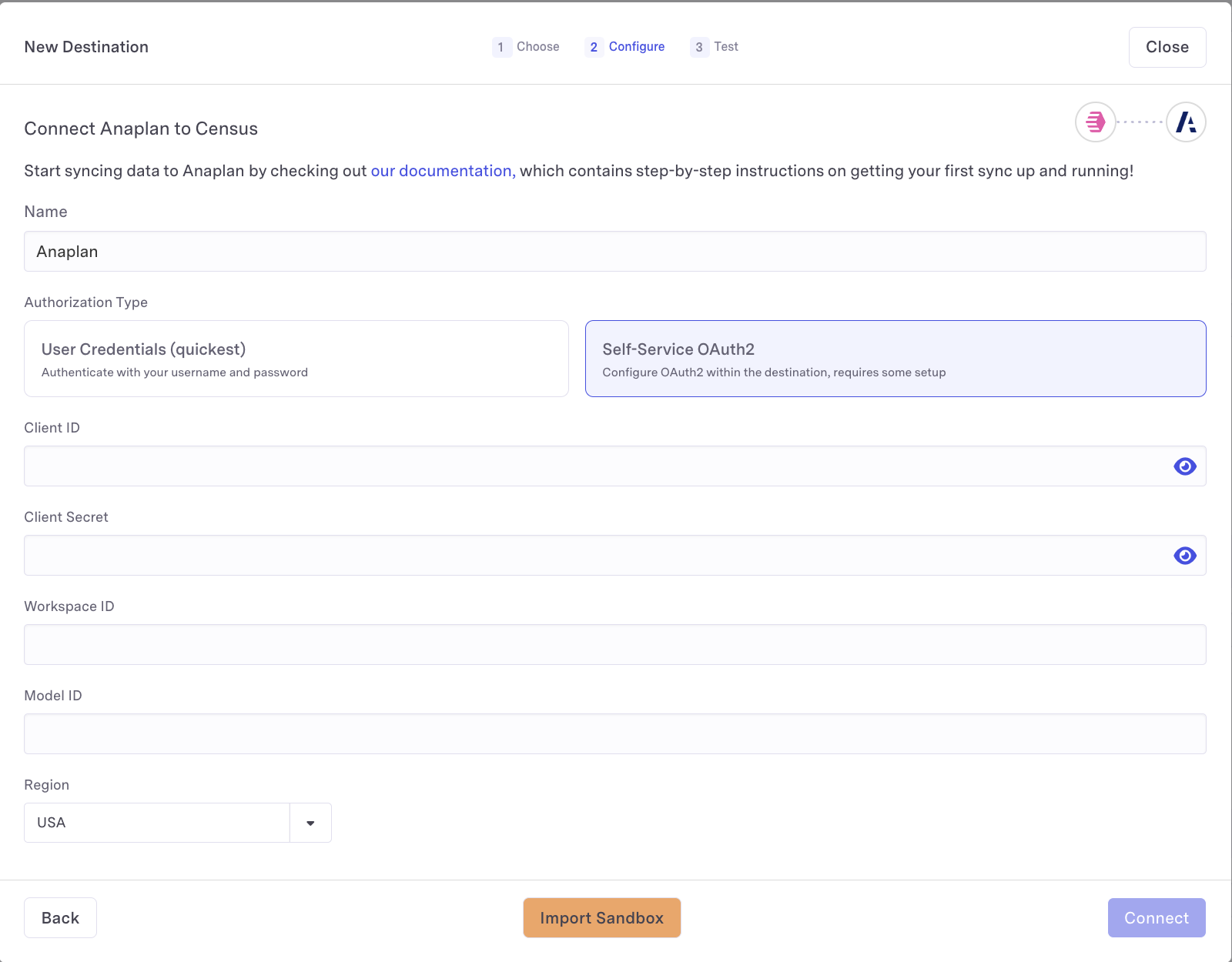Click the Connect button
This screenshot has height=962, width=1232.
1156,918
